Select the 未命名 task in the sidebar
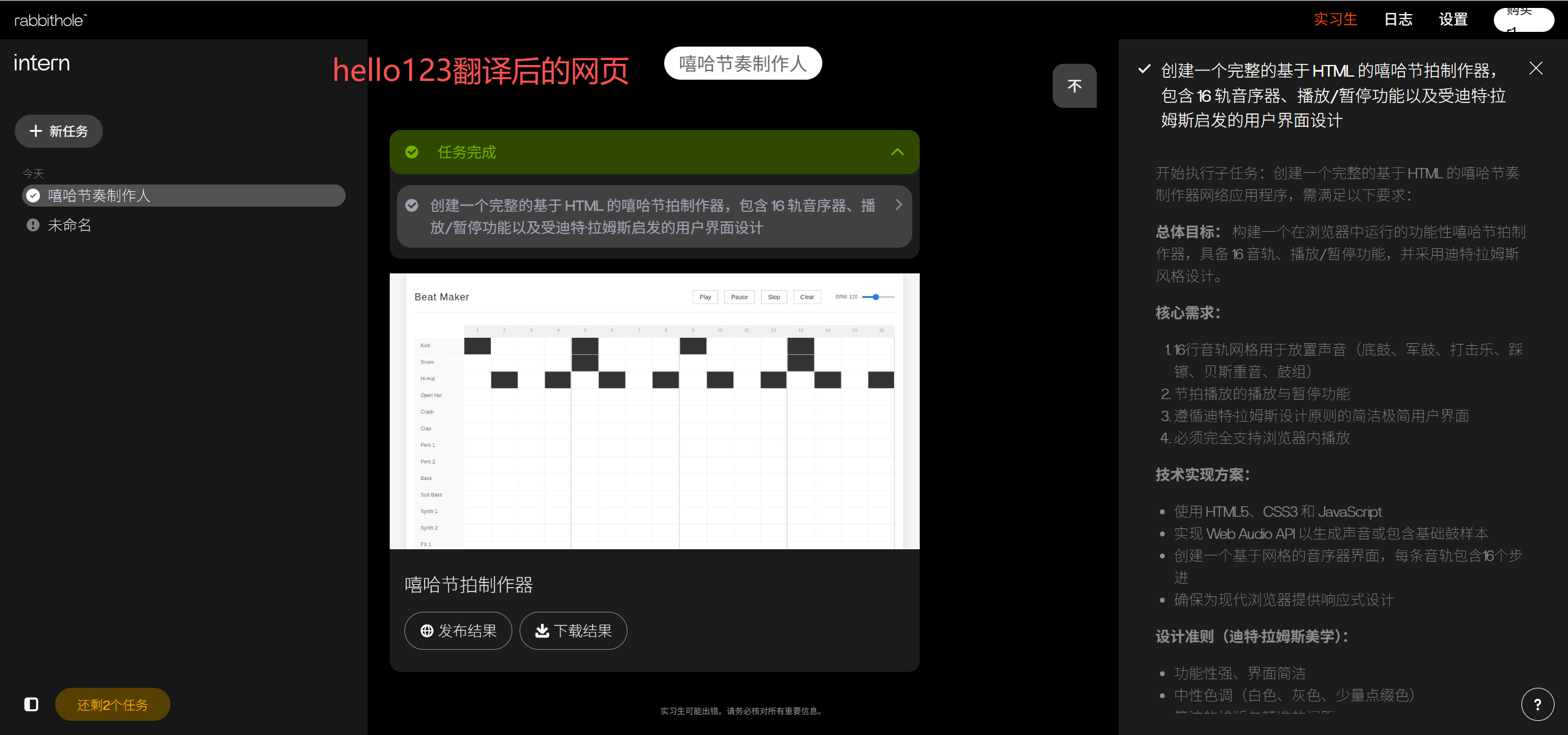 click(69, 225)
